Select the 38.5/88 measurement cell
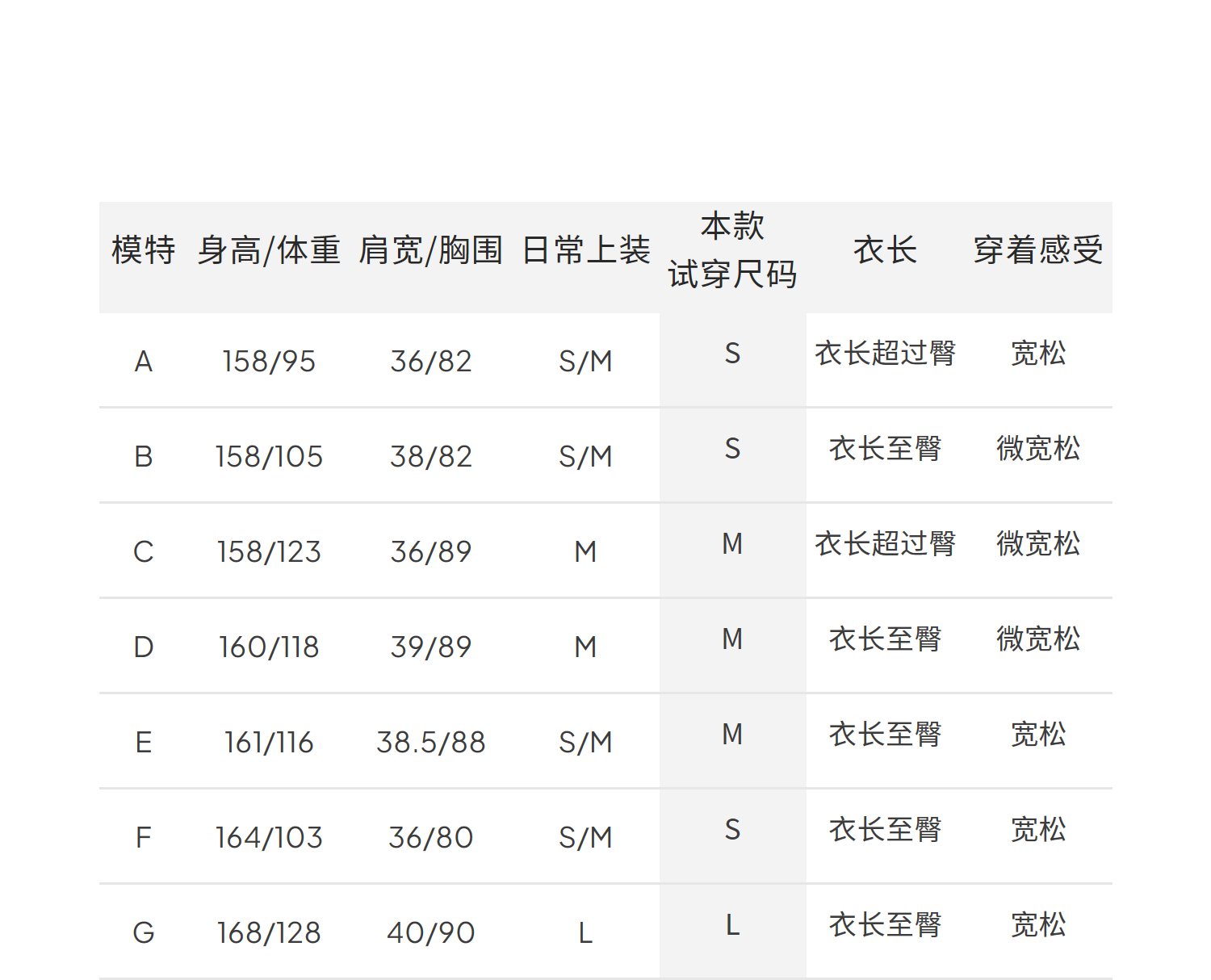1211x980 pixels. (430, 742)
